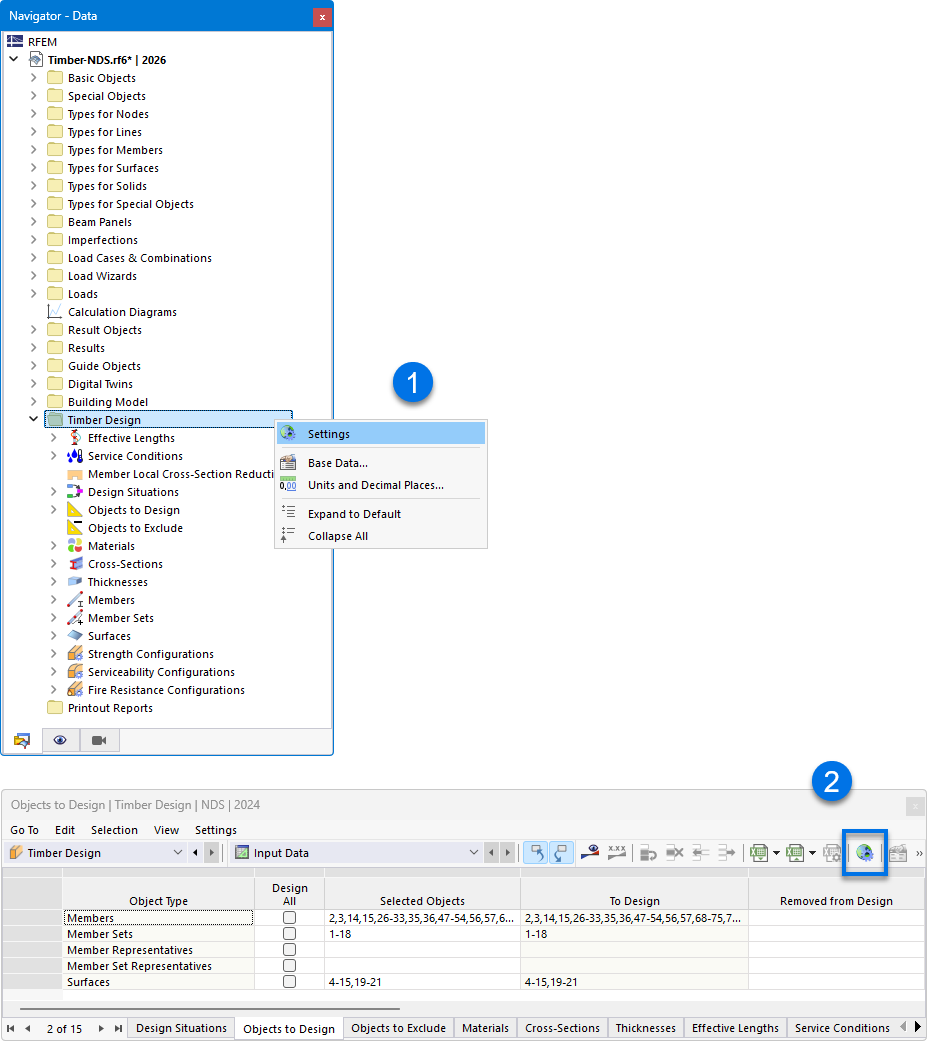Open the Settings configuration icon in the toolbar
Image resolution: width=927 pixels, height=1041 pixels.
tap(864, 852)
